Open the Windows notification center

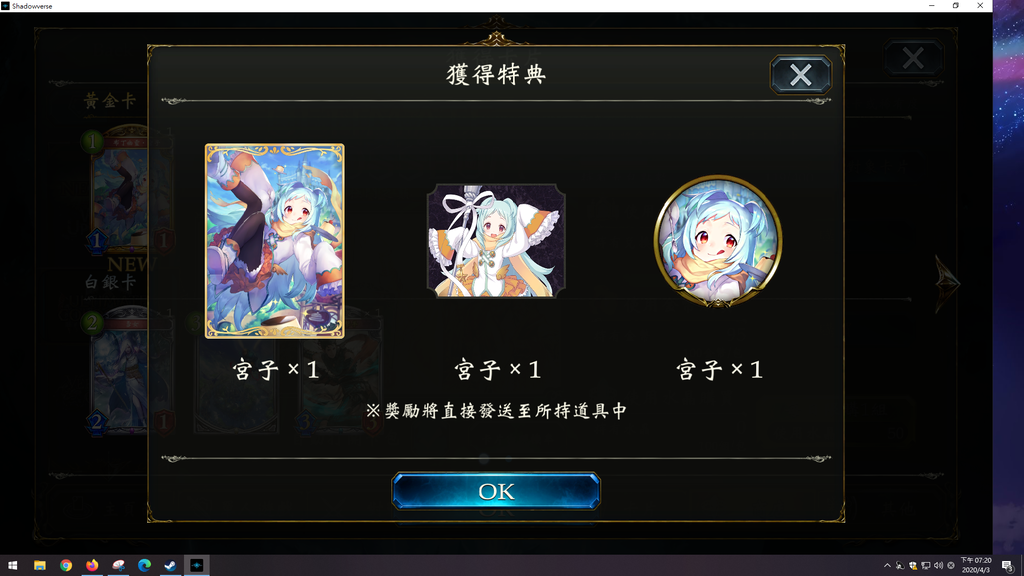(1007, 566)
